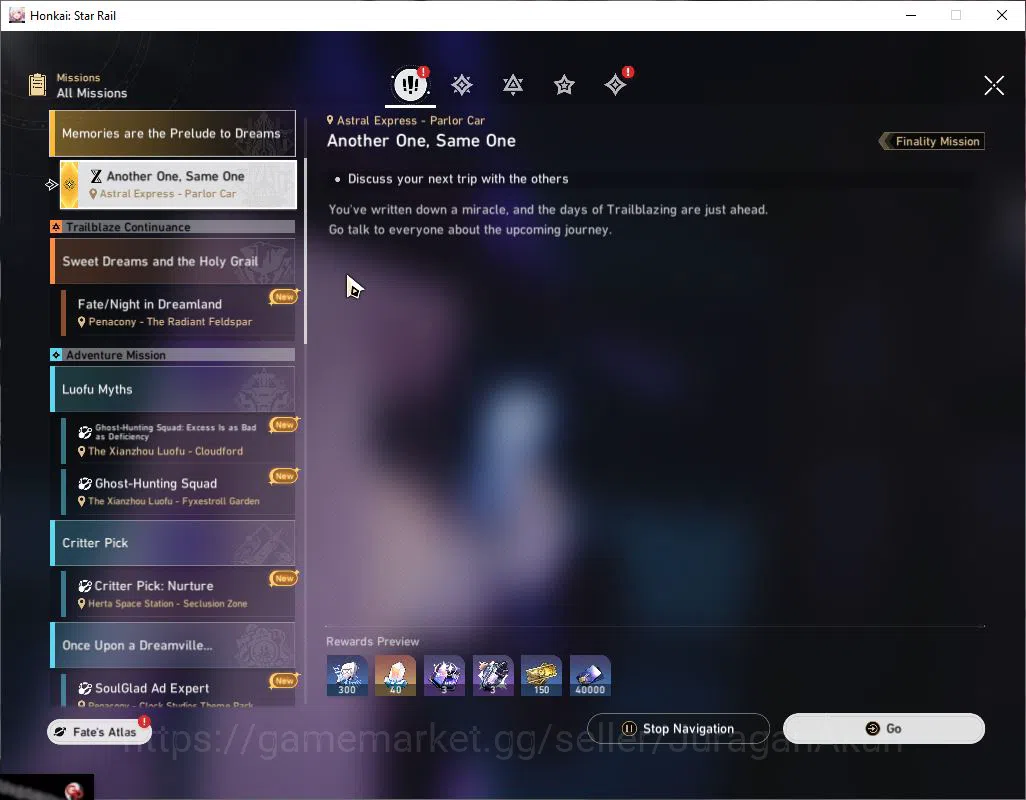This screenshot has height=800, width=1026.
Task: Switch to the star-shaped mission filter icon
Action: 564,85
